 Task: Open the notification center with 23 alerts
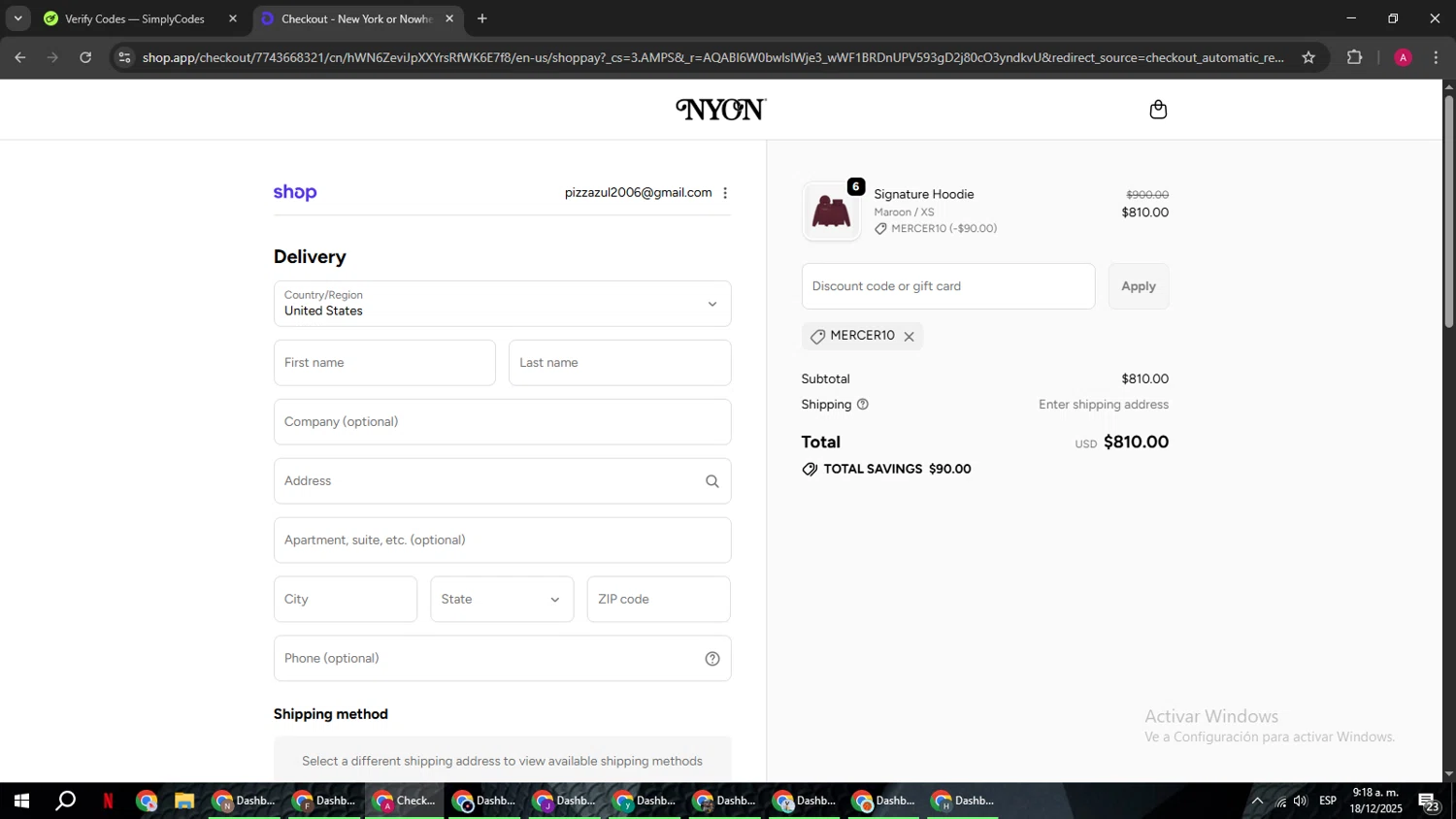pyautogui.click(x=1429, y=802)
